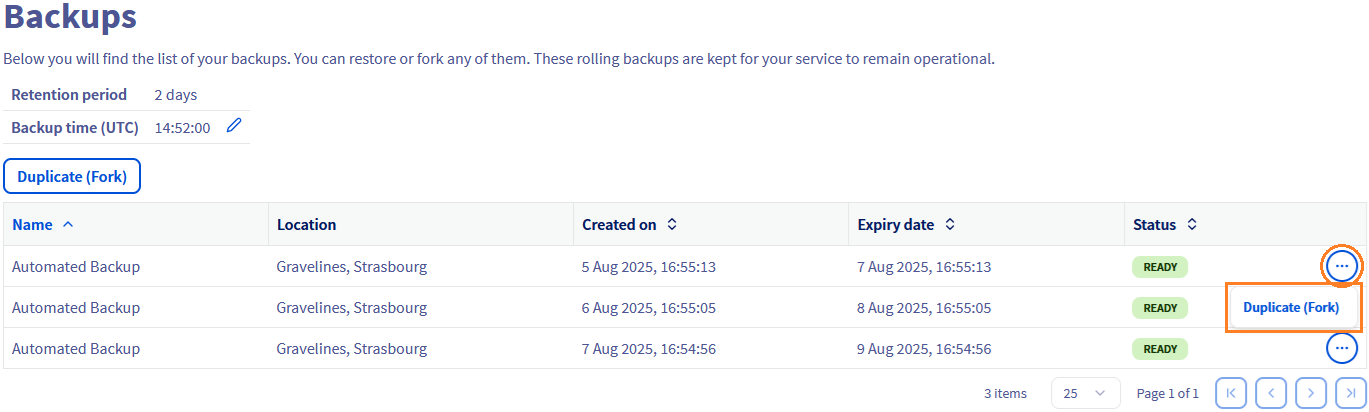
Task: Open the 25 items-per-page dropdown
Action: (x=1085, y=393)
